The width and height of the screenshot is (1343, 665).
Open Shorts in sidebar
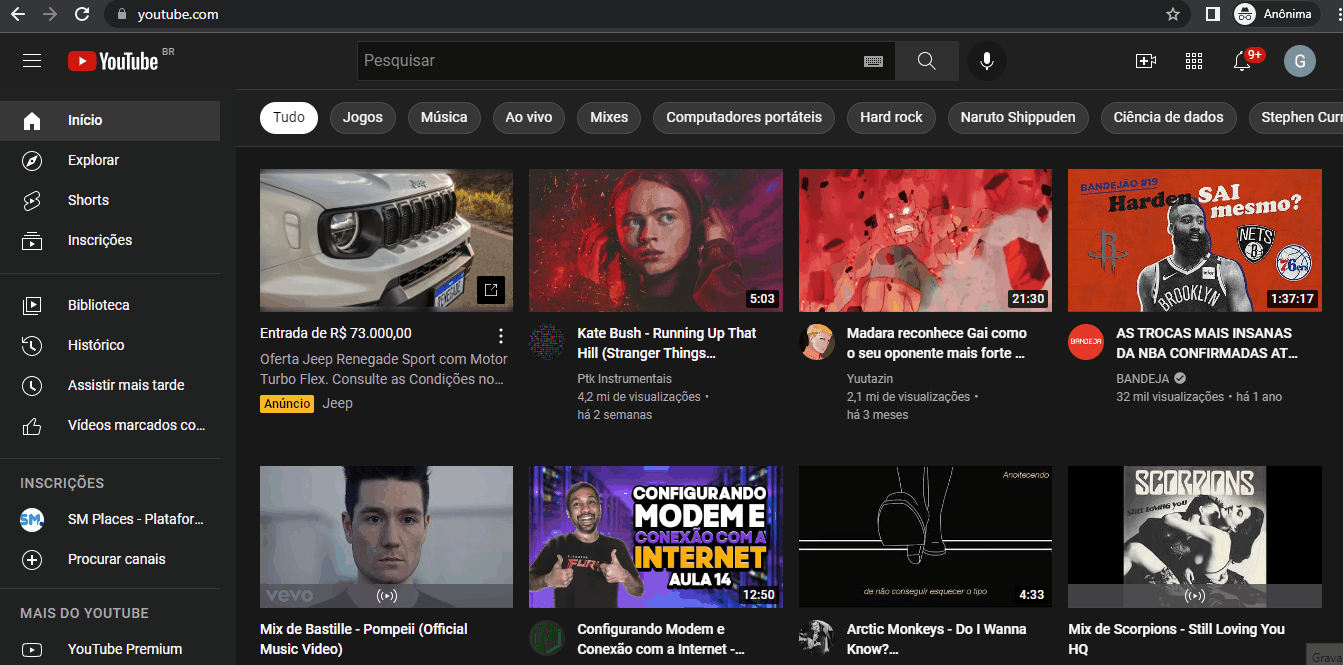pyautogui.click(x=110, y=200)
